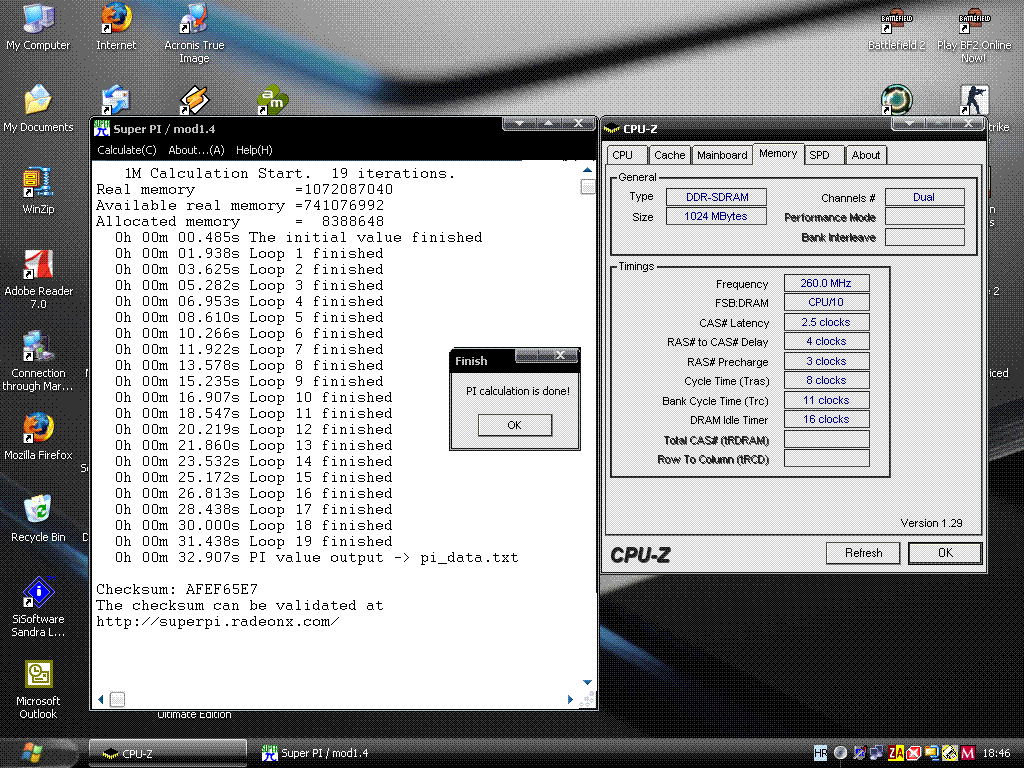Launch WinZip from the desktop
This screenshot has height=768, width=1024.
click(38, 184)
